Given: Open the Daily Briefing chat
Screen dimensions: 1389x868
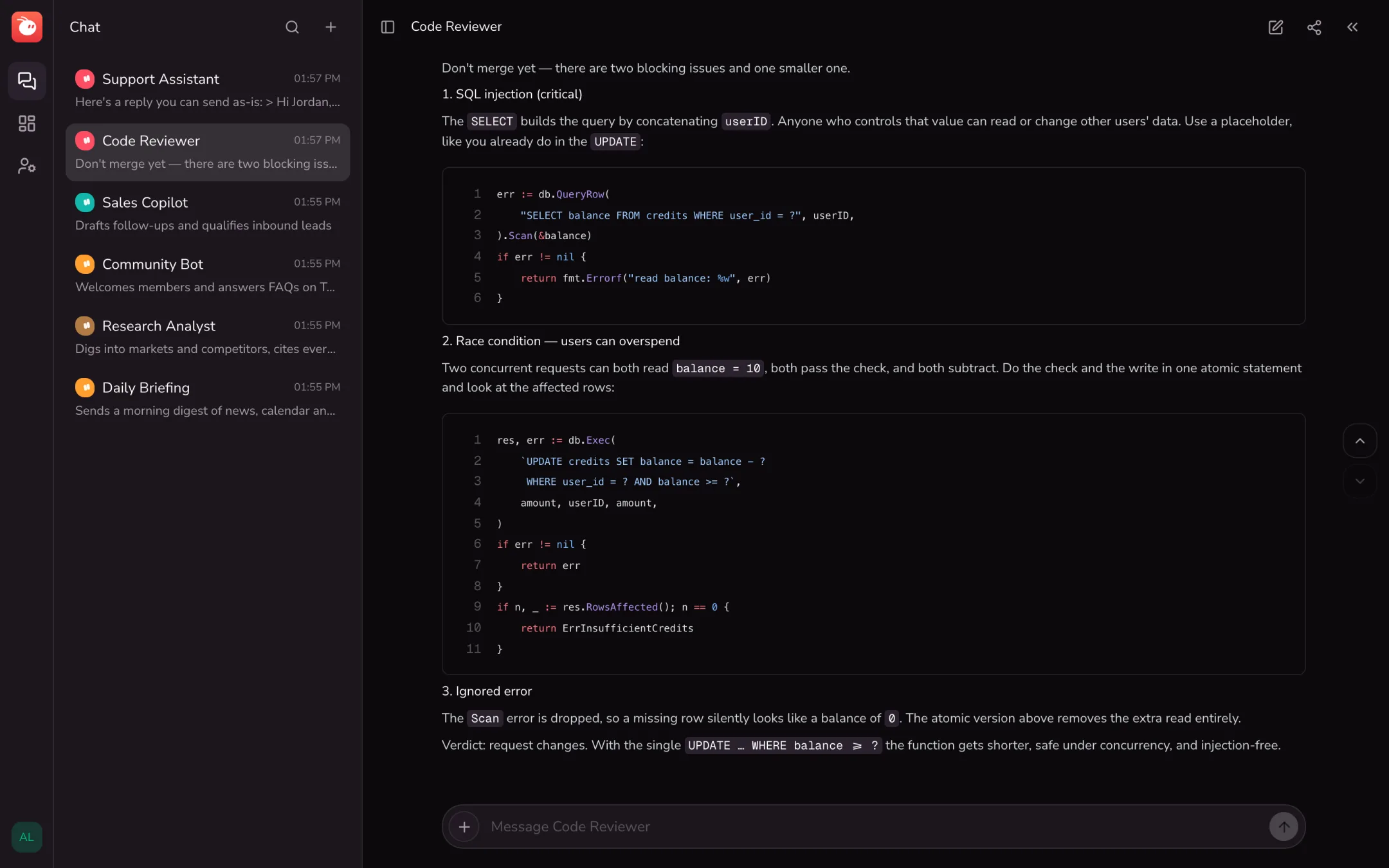Looking at the screenshot, I should (x=208, y=399).
